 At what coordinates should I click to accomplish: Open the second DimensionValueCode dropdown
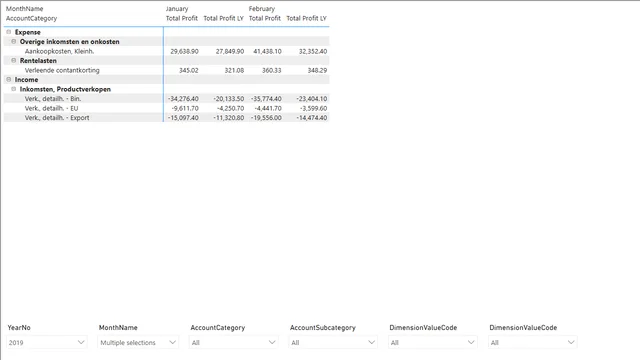[532, 342]
